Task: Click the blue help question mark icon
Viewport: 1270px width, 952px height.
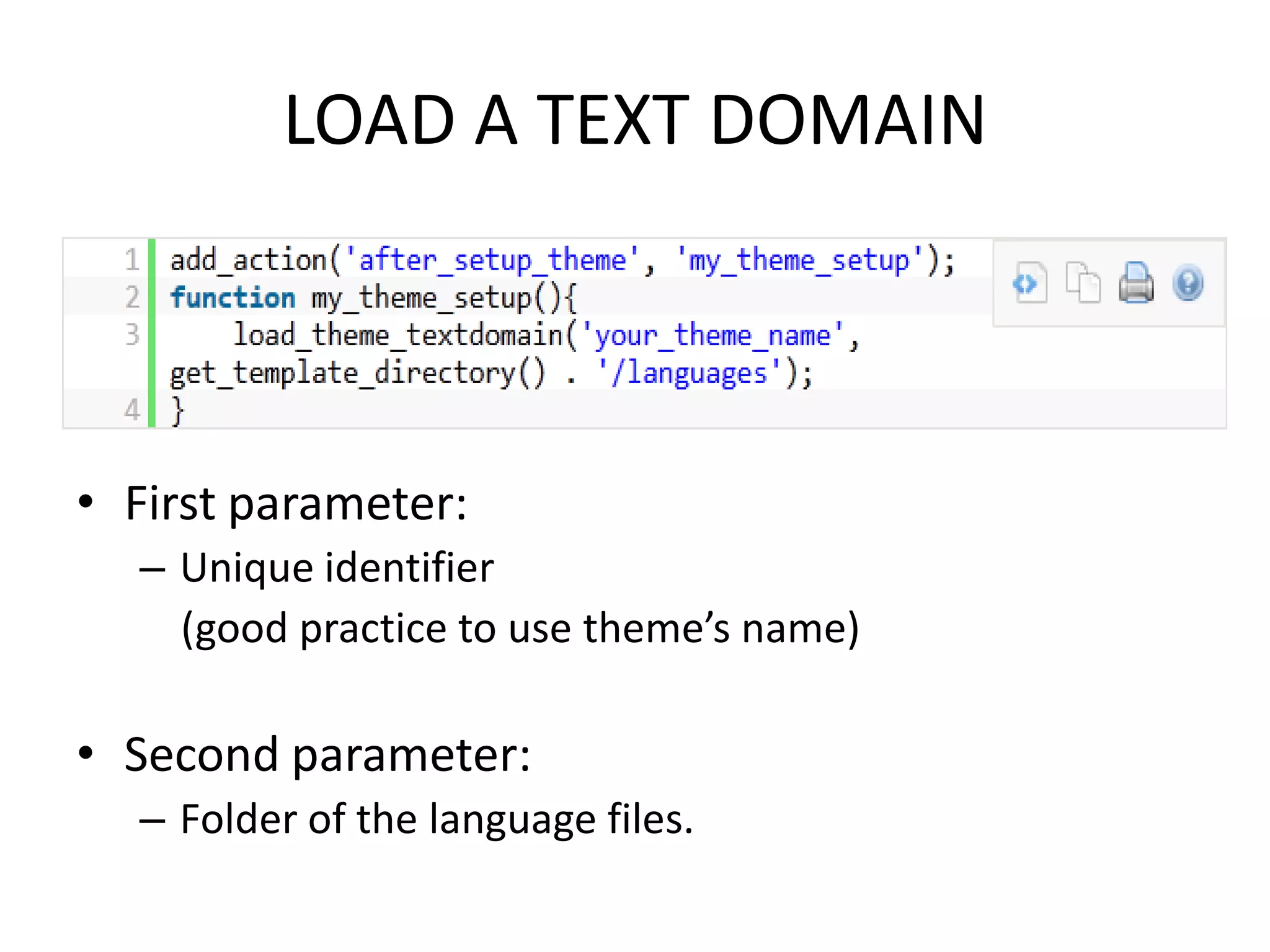Action: click(1188, 283)
